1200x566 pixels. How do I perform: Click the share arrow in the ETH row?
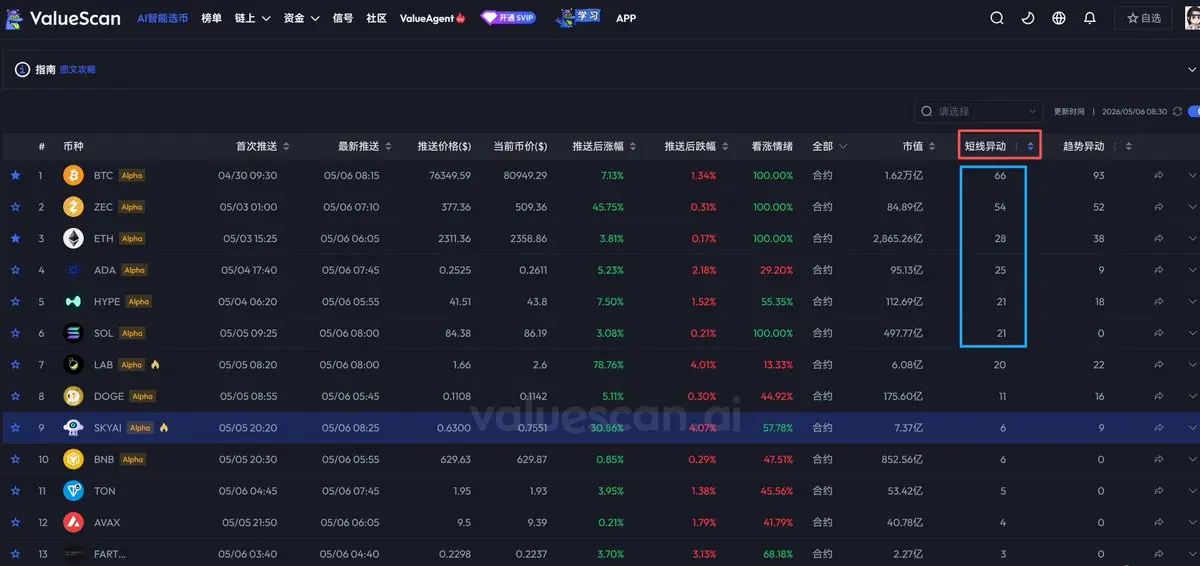click(x=1158, y=238)
